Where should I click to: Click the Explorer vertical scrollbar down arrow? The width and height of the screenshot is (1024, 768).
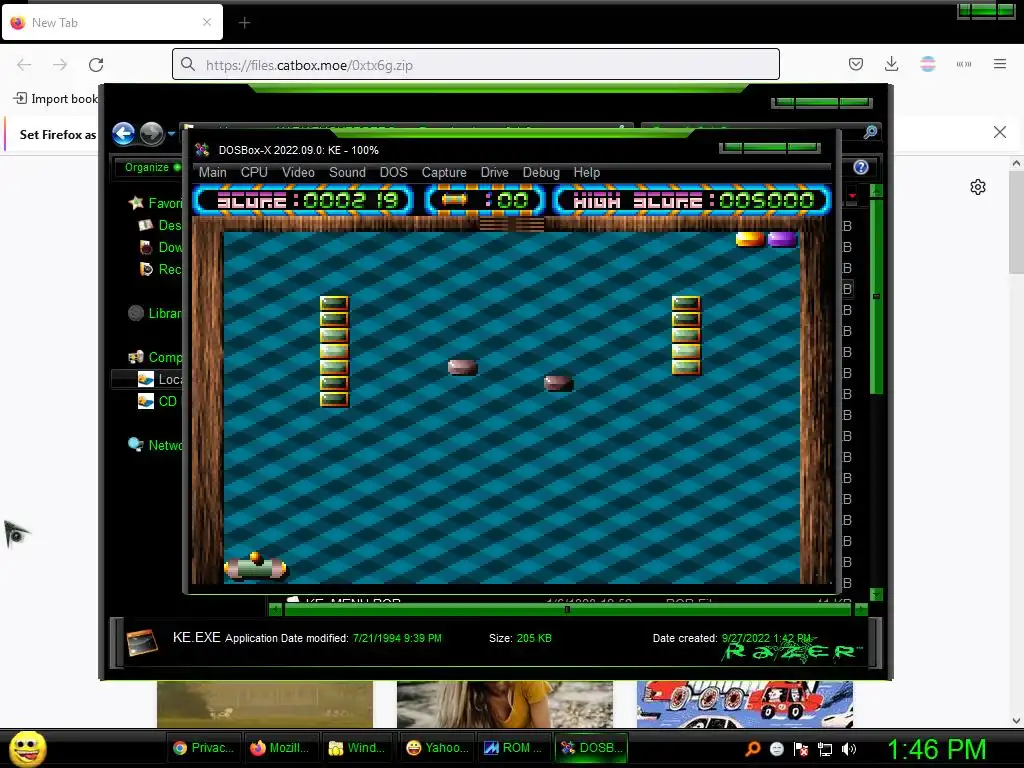[876, 594]
